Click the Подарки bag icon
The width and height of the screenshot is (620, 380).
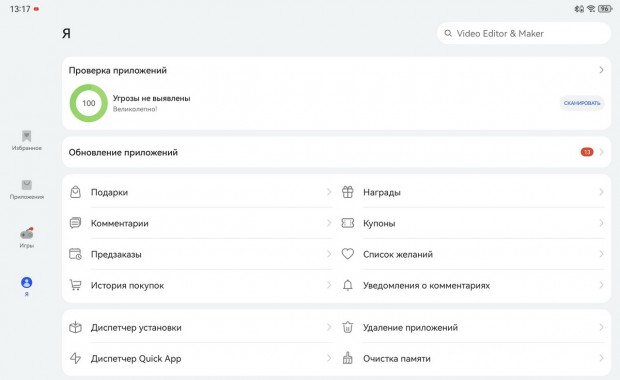coord(75,192)
